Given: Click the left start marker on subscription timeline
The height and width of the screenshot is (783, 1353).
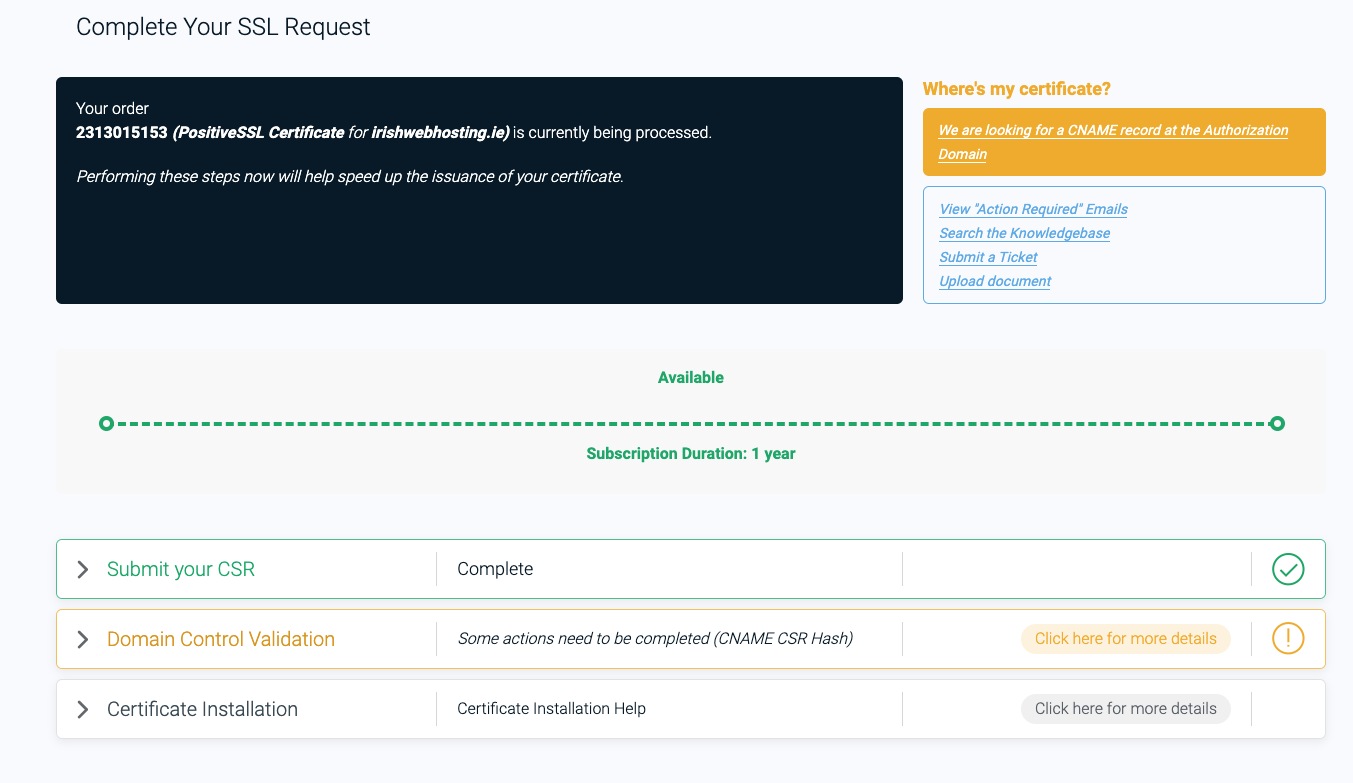Looking at the screenshot, I should [x=107, y=424].
